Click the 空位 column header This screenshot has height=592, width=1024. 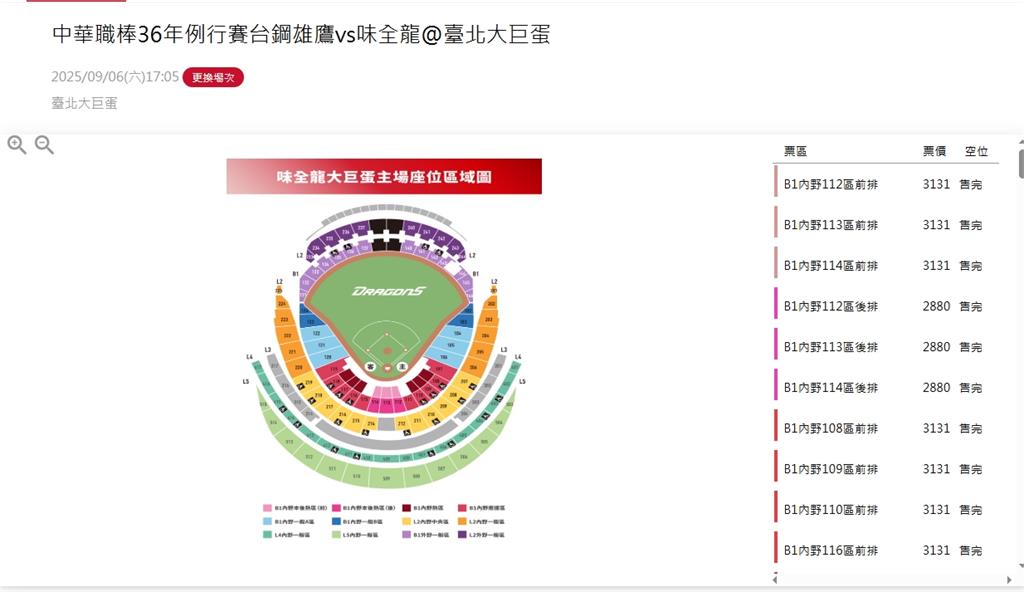point(976,151)
